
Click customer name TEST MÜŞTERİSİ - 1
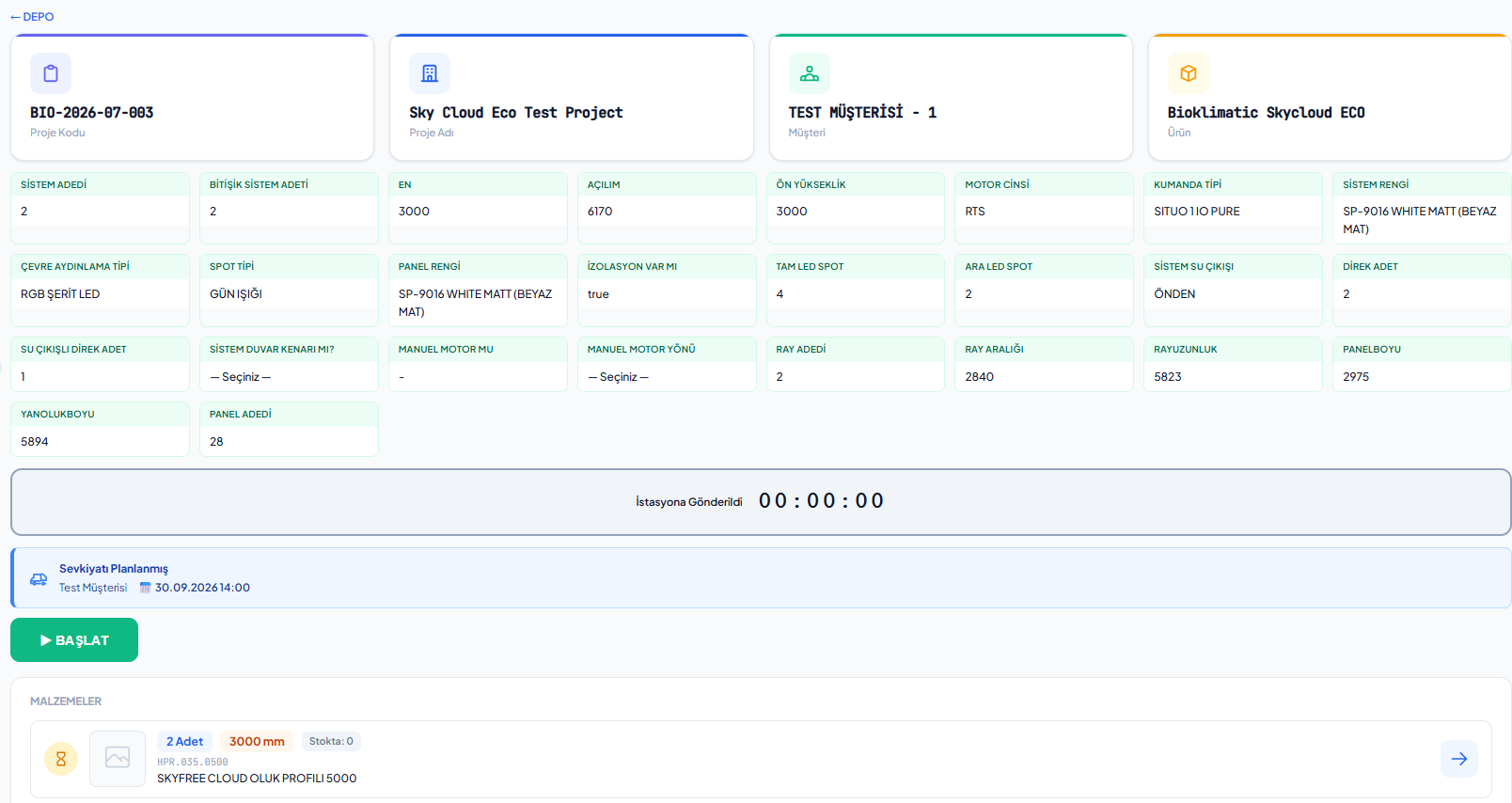pyautogui.click(x=862, y=113)
